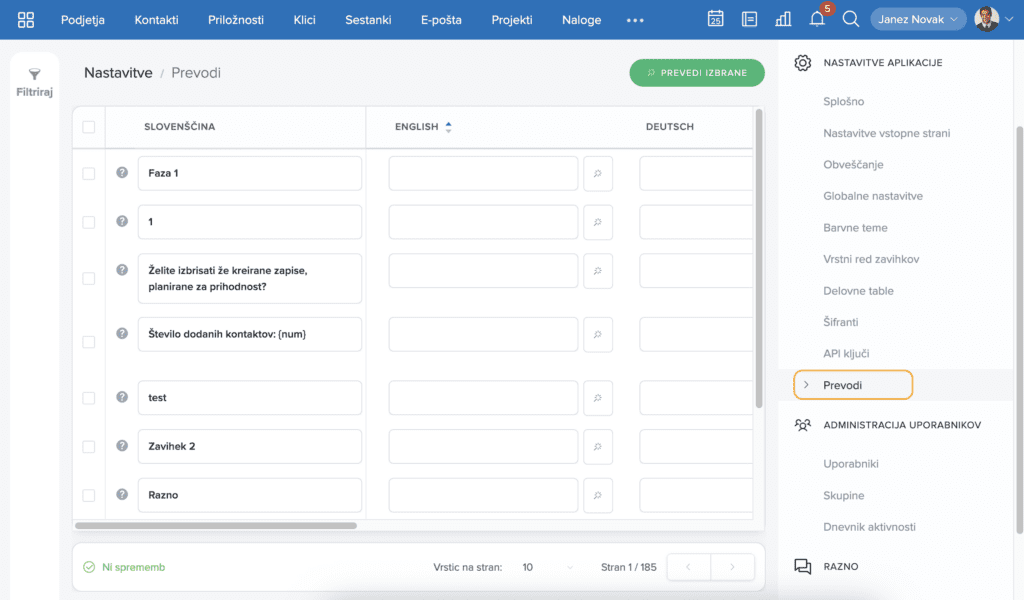Select Šifranti in settings sidebar

point(840,322)
